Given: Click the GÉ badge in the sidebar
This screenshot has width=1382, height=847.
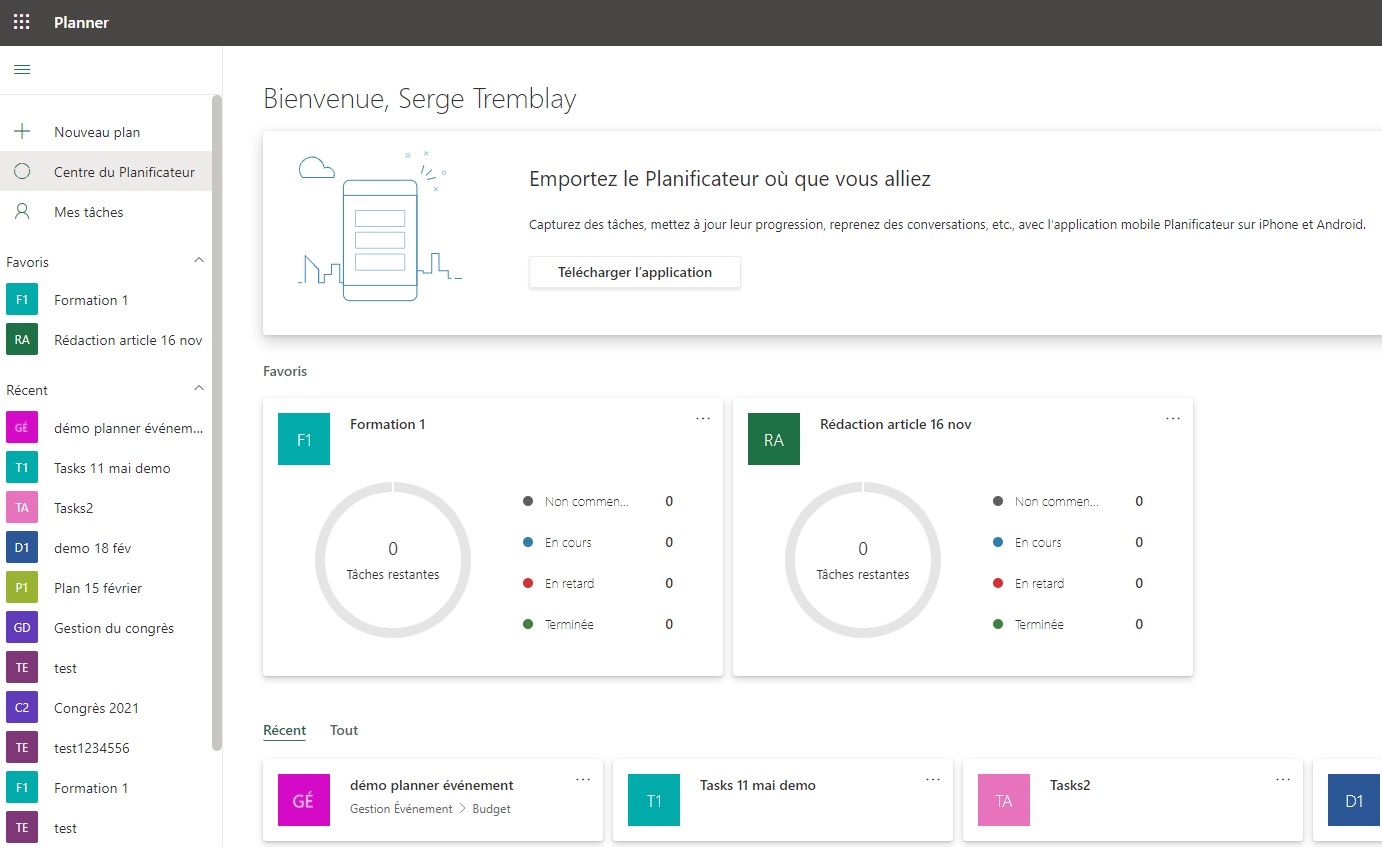Looking at the screenshot, I should [x=22, y=428].
